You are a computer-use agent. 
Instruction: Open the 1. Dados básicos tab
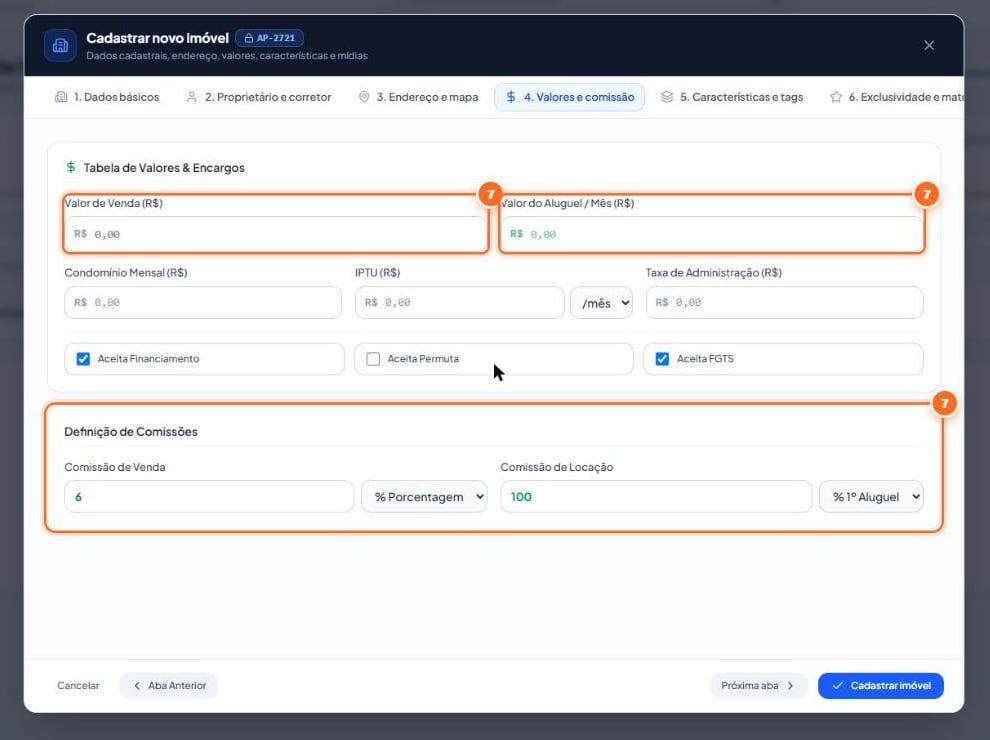(x=107, y=97)
